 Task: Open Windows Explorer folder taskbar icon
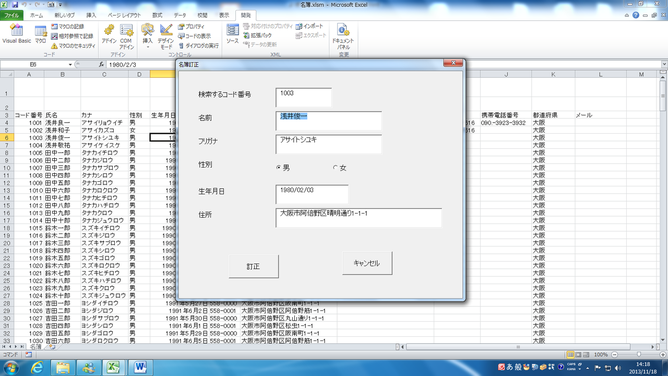(x=63, y=367)
